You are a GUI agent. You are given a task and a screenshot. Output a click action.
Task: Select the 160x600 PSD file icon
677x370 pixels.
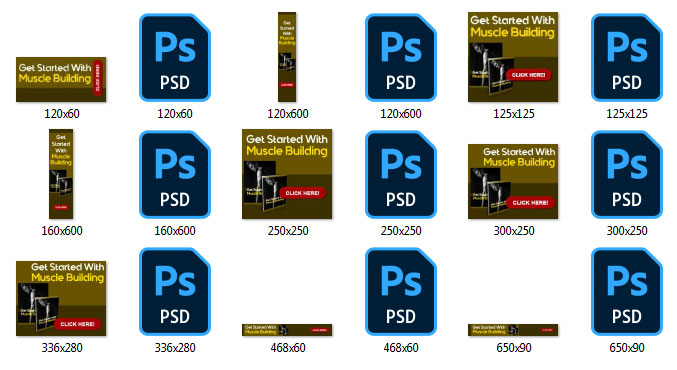pyautogui.click(x=175, y=174)
